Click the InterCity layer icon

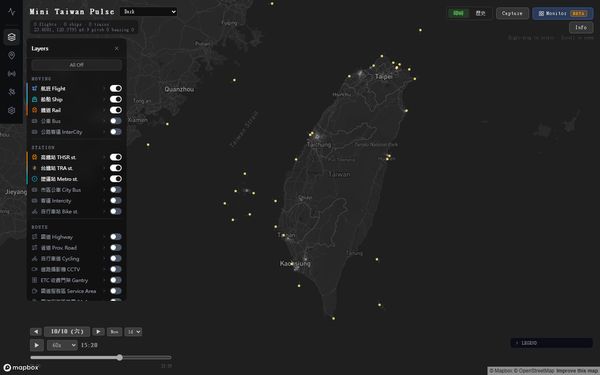click(34, 132)
